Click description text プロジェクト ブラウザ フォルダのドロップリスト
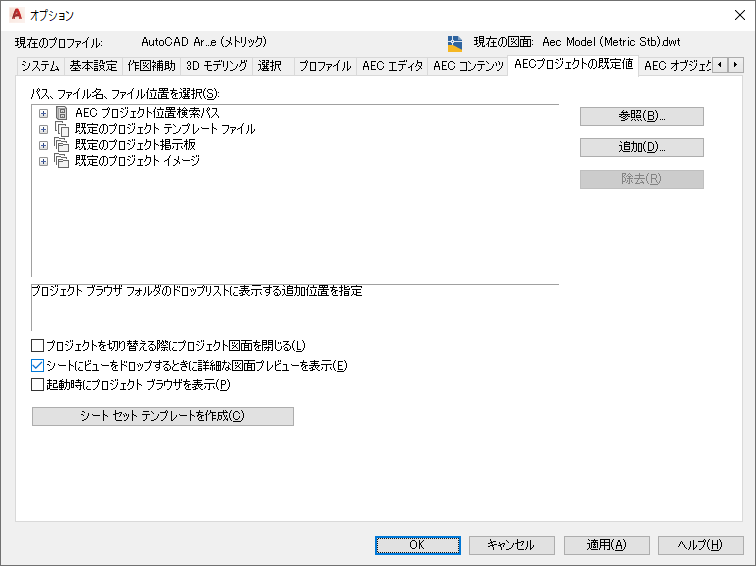Viewport: 756px width, 566px height. pyautogui.click(x=197, y=291)
